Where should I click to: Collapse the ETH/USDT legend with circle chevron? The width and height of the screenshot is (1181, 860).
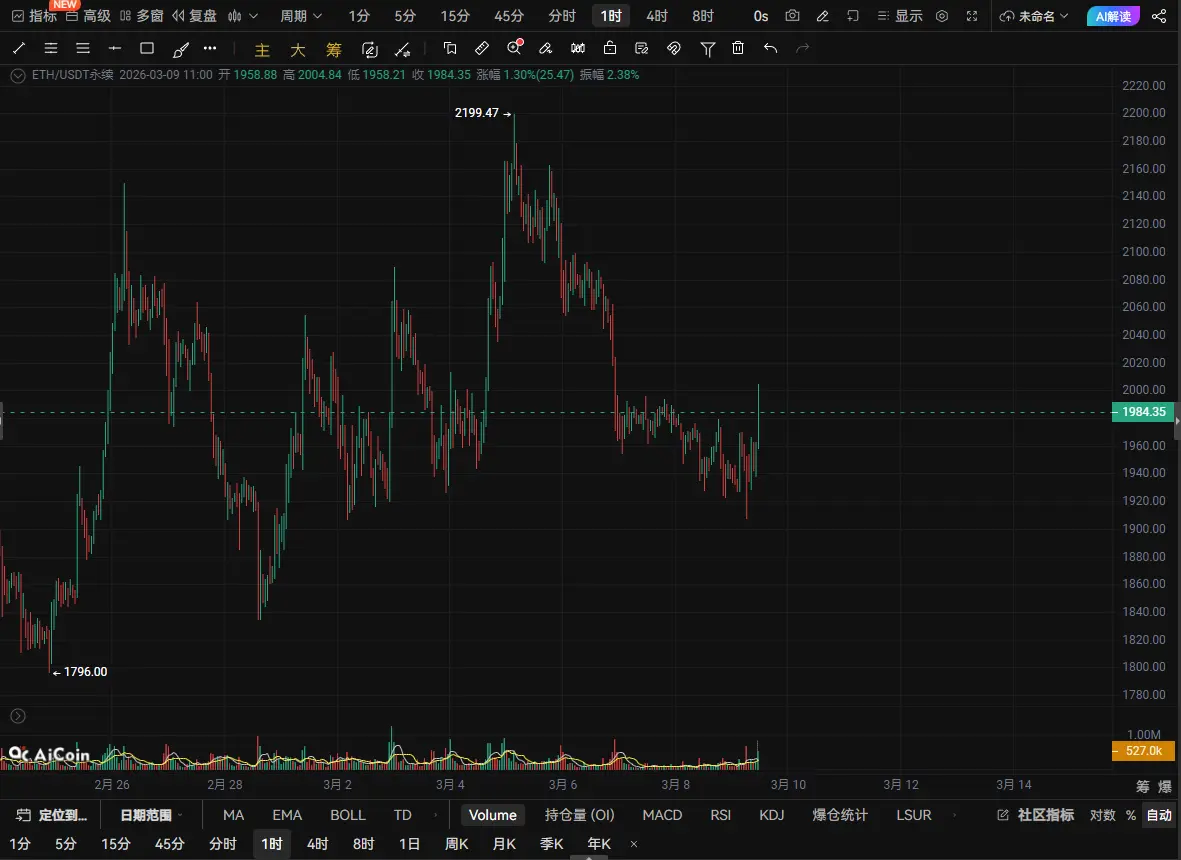coord(18,75)
